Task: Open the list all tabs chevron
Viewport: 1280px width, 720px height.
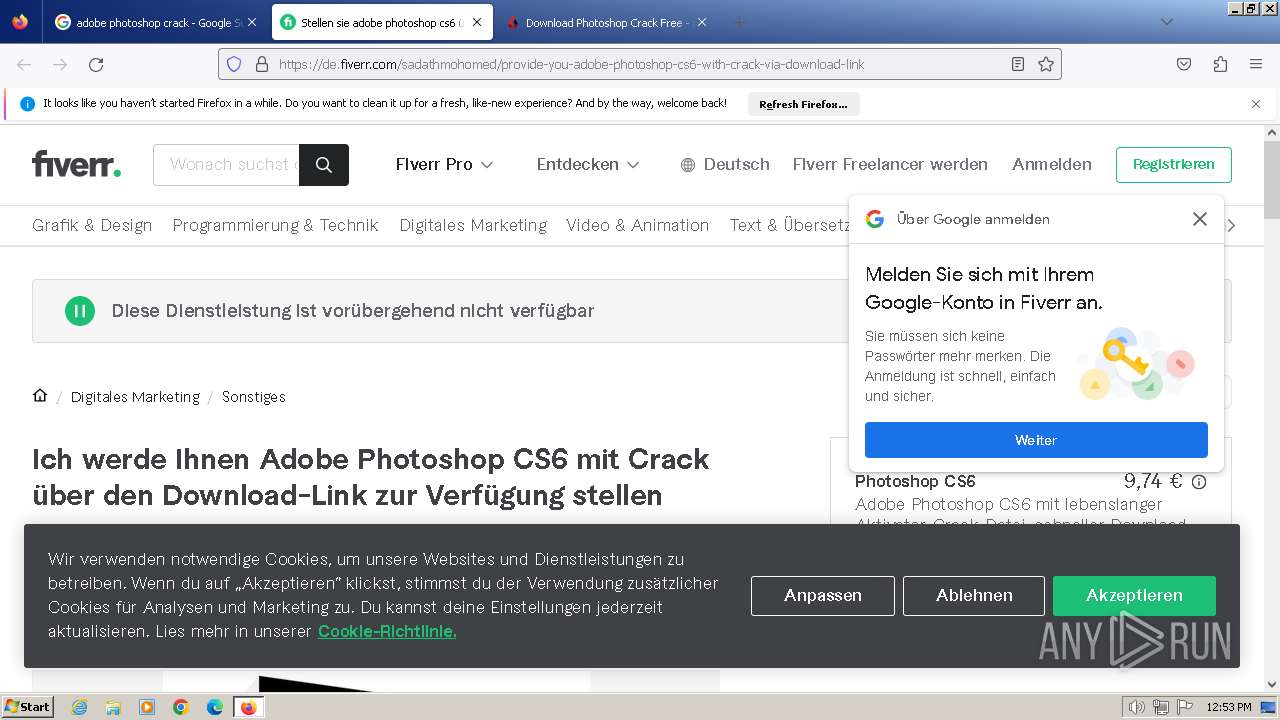Action: click(1166, 22)
